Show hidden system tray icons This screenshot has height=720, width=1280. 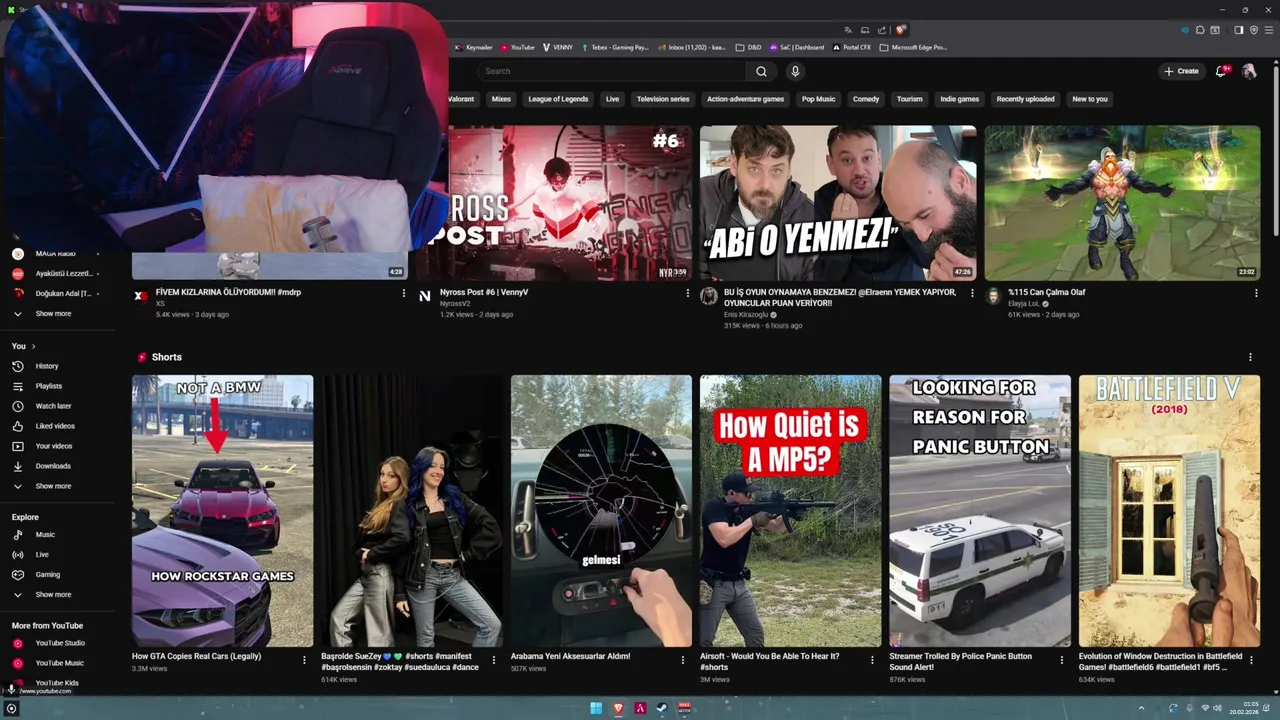point(1141,708)
